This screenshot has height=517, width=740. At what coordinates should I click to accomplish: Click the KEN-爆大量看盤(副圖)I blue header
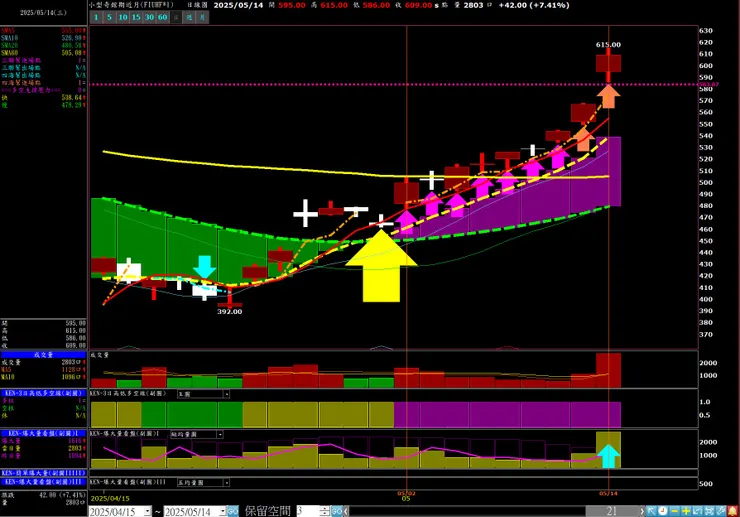(x=43, y=433)
